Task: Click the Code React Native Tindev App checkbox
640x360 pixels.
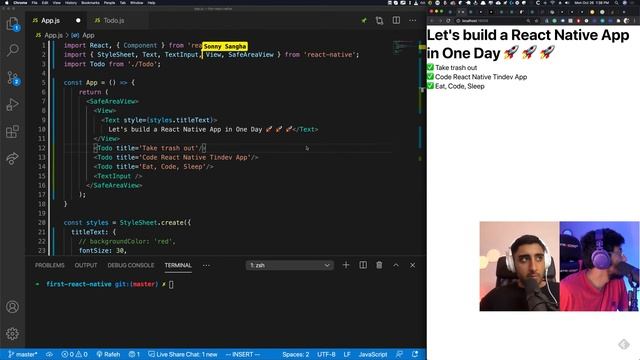Action: [430, 76]
